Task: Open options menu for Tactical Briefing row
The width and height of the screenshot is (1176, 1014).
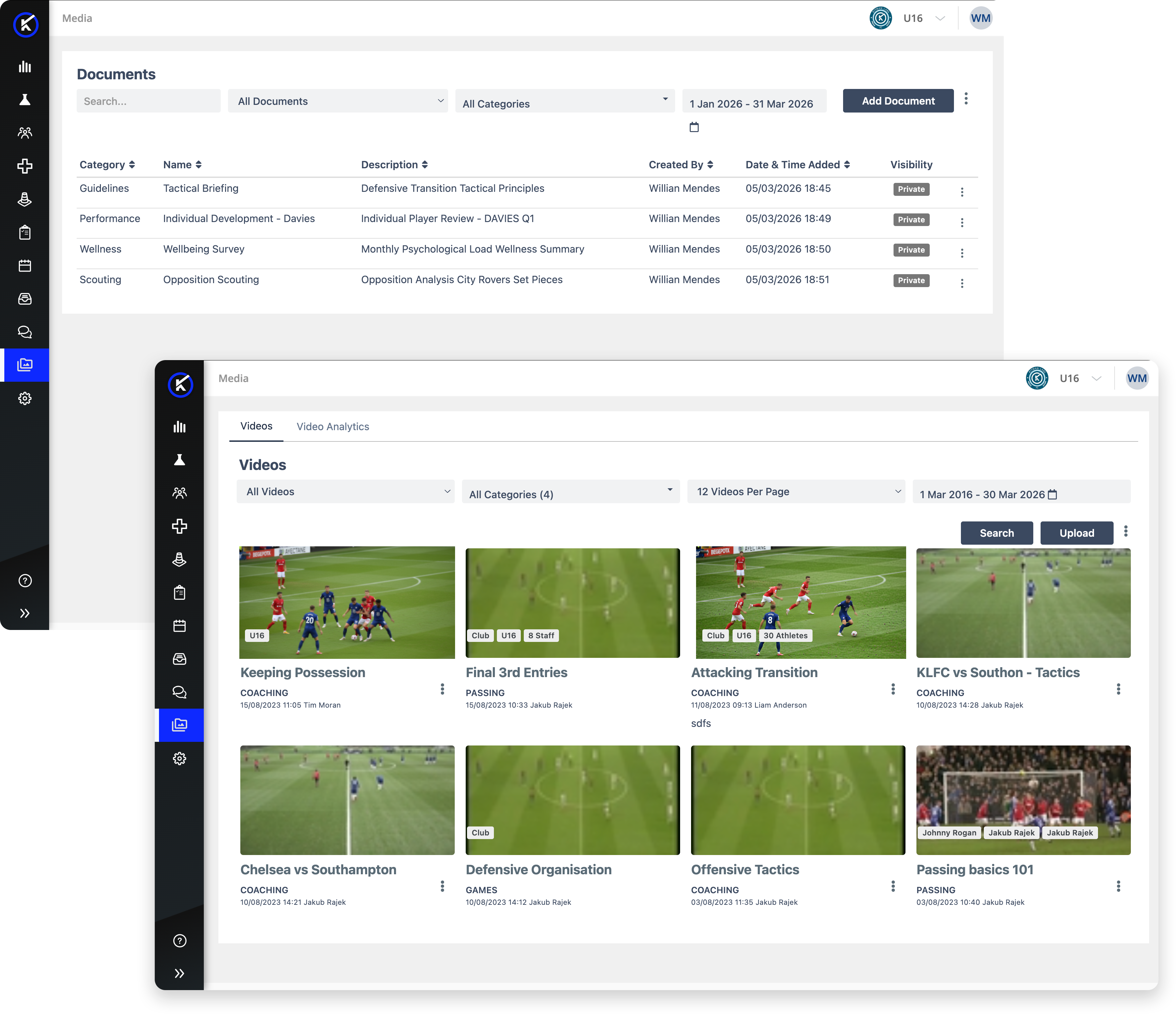Action: [x=962, y=193]
